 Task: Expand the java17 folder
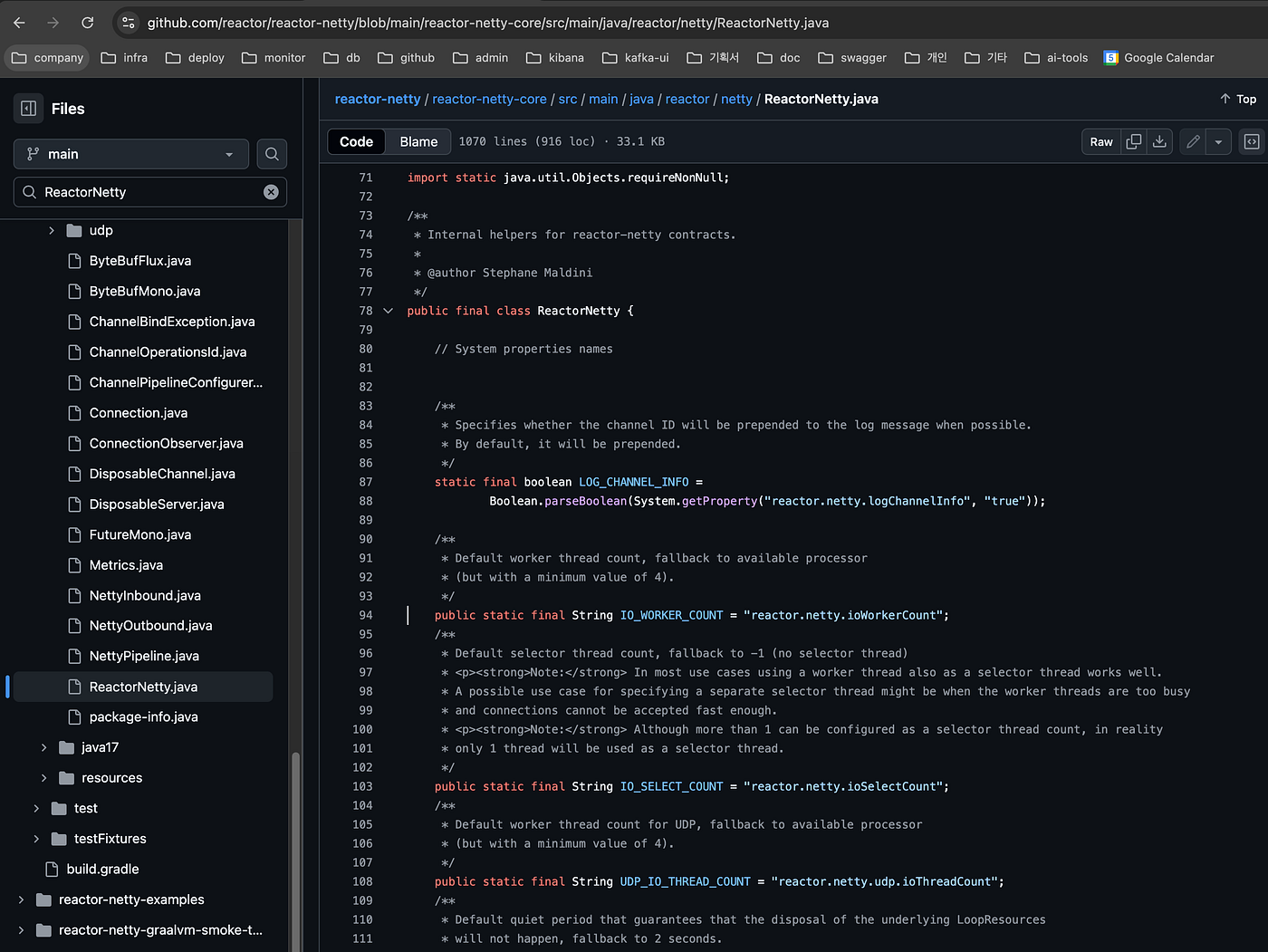43,747
